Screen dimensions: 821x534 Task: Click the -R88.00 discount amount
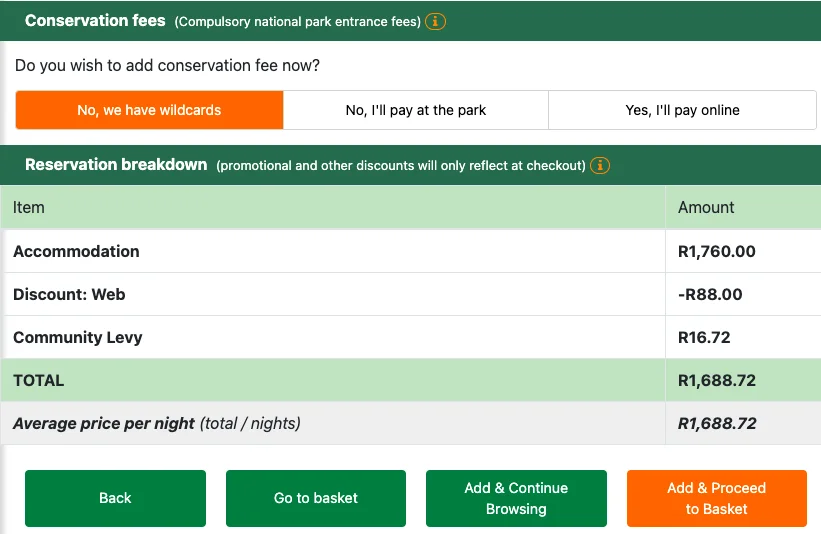(710, 294)
